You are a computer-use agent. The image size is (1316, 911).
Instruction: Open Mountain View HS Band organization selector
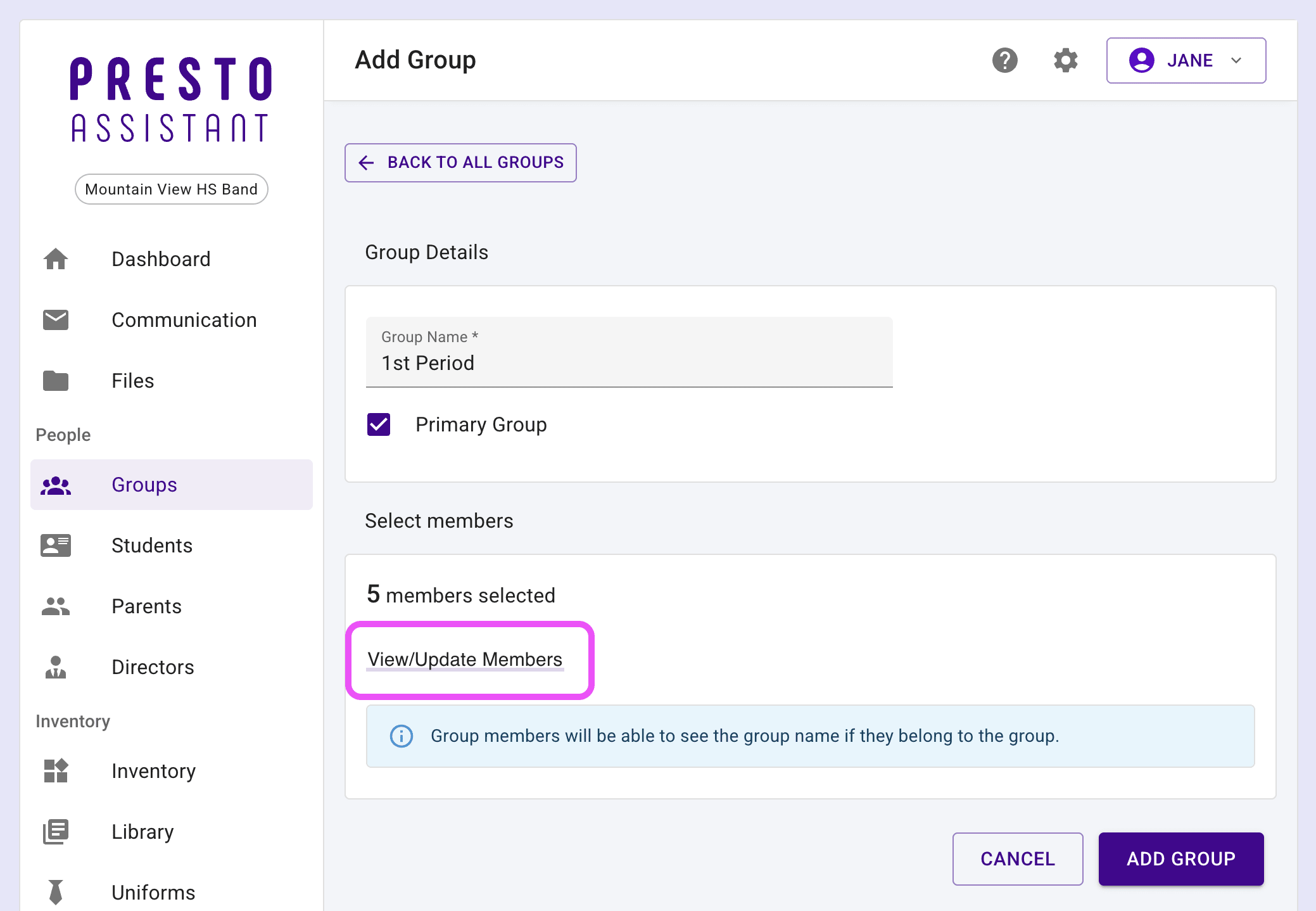[x=171, y=189]
